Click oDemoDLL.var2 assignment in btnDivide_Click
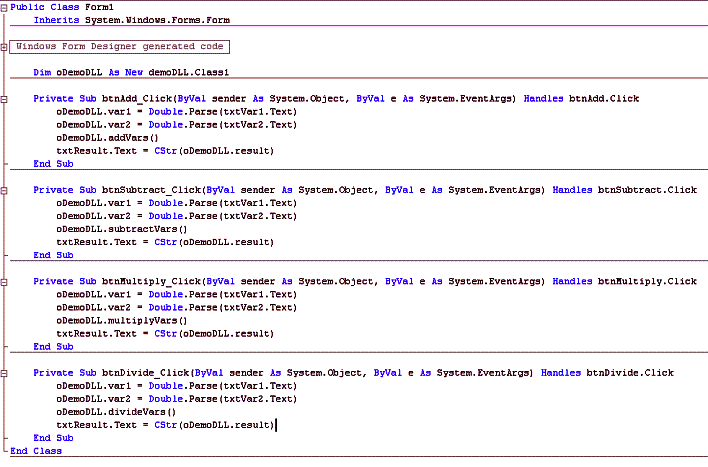This screenshot has width=708, height=467. [177, 399]
